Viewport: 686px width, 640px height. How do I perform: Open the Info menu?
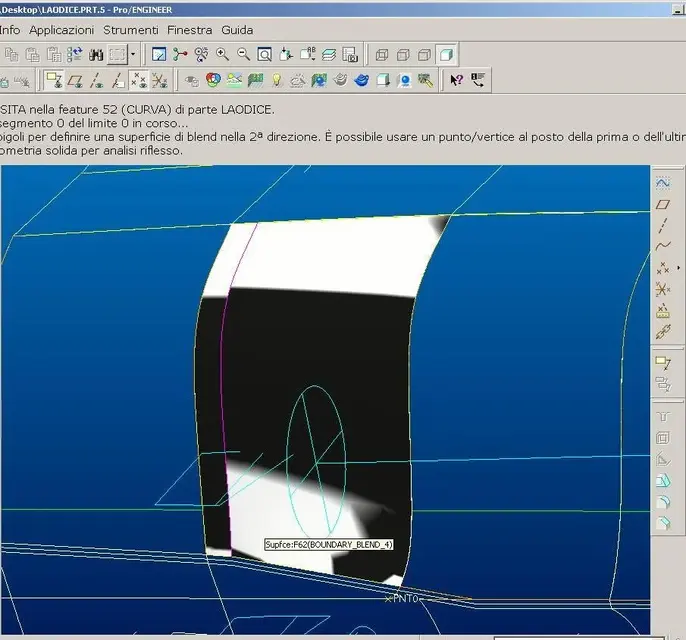pos(10,30)
